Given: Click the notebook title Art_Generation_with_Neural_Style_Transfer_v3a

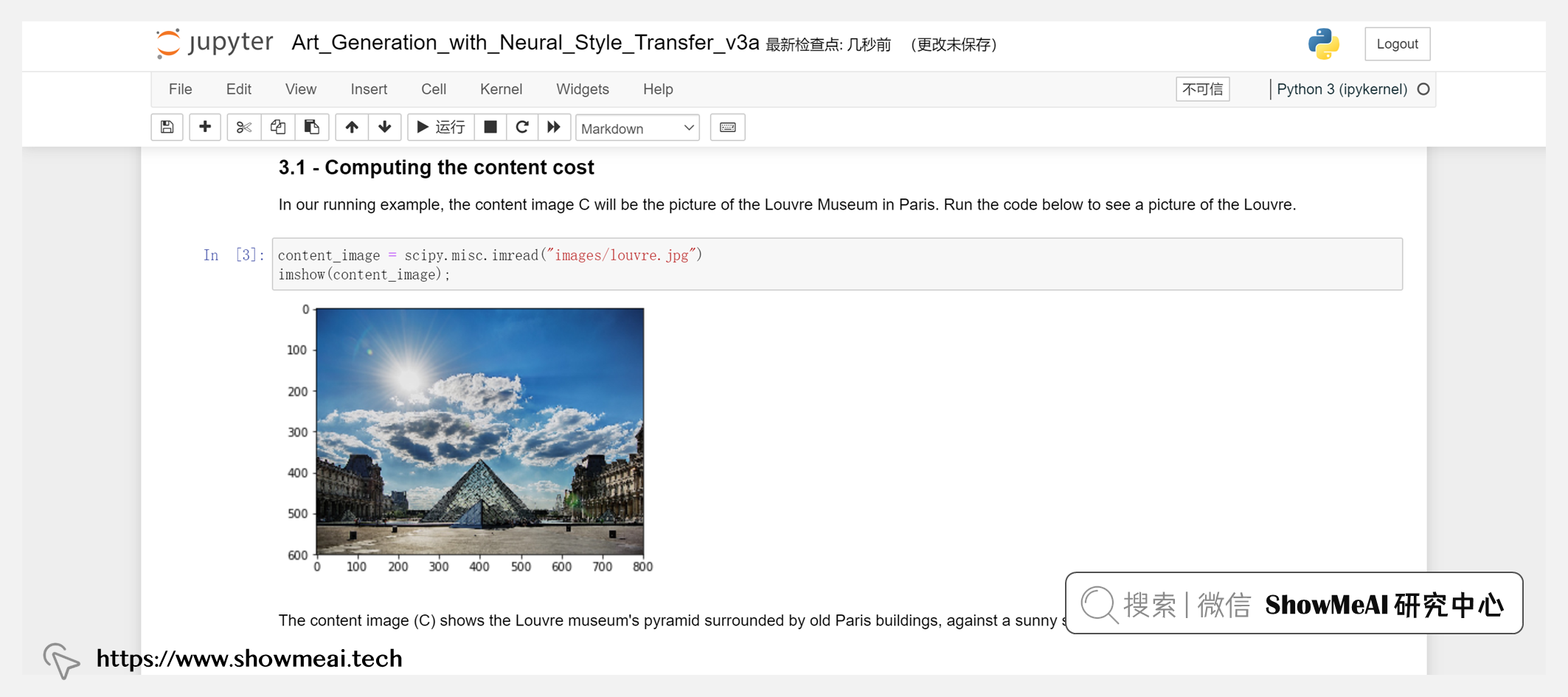Looking at the screenshot, I should tap(525, 43).
